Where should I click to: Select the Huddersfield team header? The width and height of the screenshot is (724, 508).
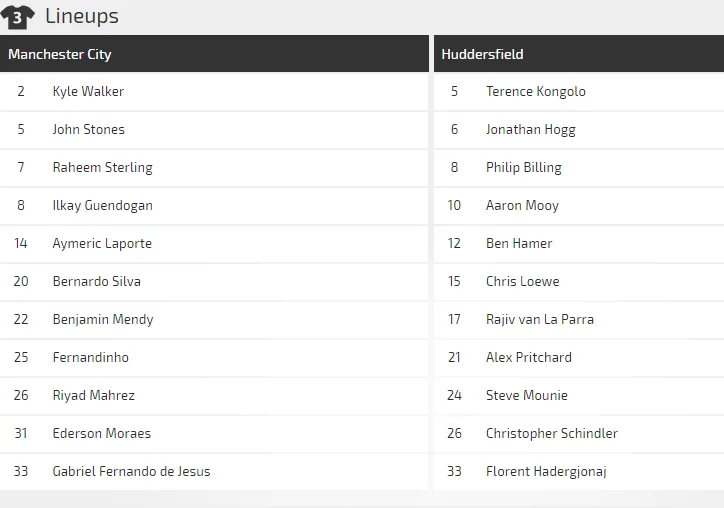tap(482, 54)
